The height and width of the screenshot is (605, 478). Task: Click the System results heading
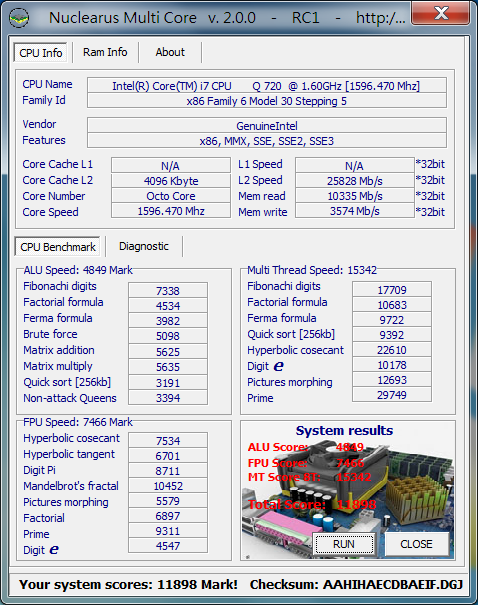pos(344,430)
